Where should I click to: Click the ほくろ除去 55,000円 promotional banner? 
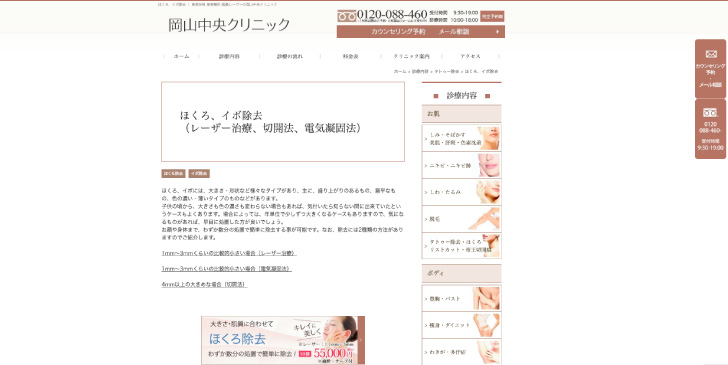pyautogui.click(x=283, y=340)
